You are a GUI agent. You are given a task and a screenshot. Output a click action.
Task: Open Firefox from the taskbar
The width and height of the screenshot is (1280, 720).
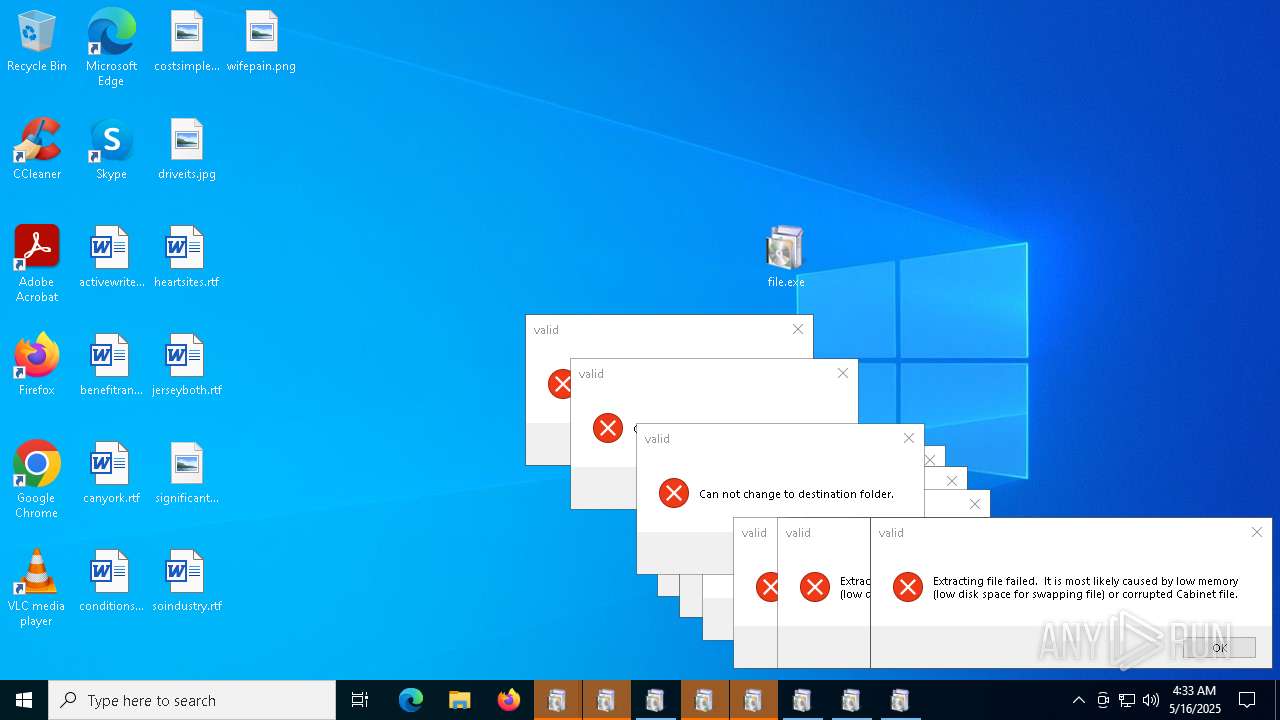point(509,700)
